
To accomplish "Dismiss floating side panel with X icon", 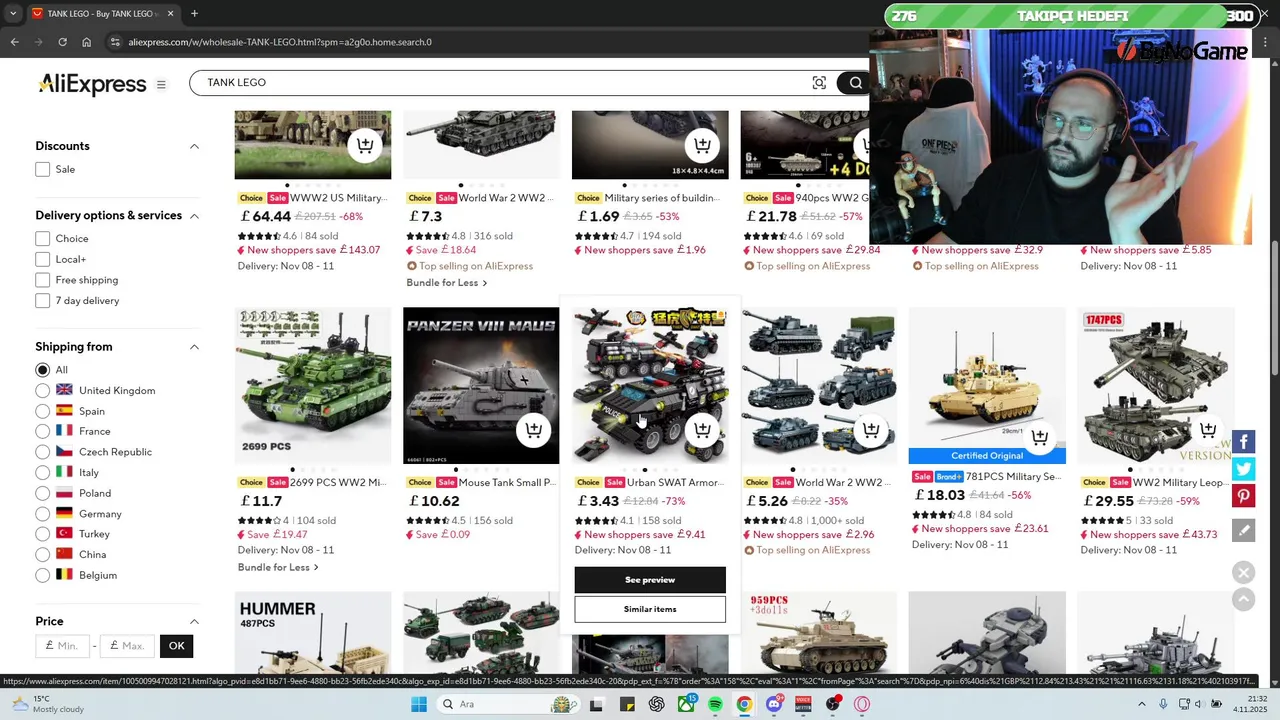I will 1243,573.
